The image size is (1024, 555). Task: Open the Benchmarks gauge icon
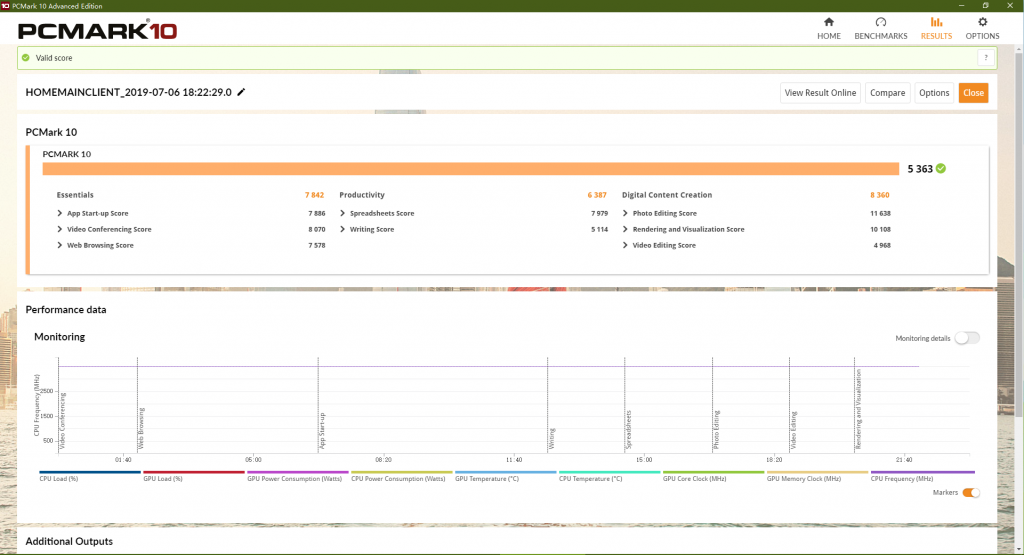pyautogui.click(x=880, y=22)
